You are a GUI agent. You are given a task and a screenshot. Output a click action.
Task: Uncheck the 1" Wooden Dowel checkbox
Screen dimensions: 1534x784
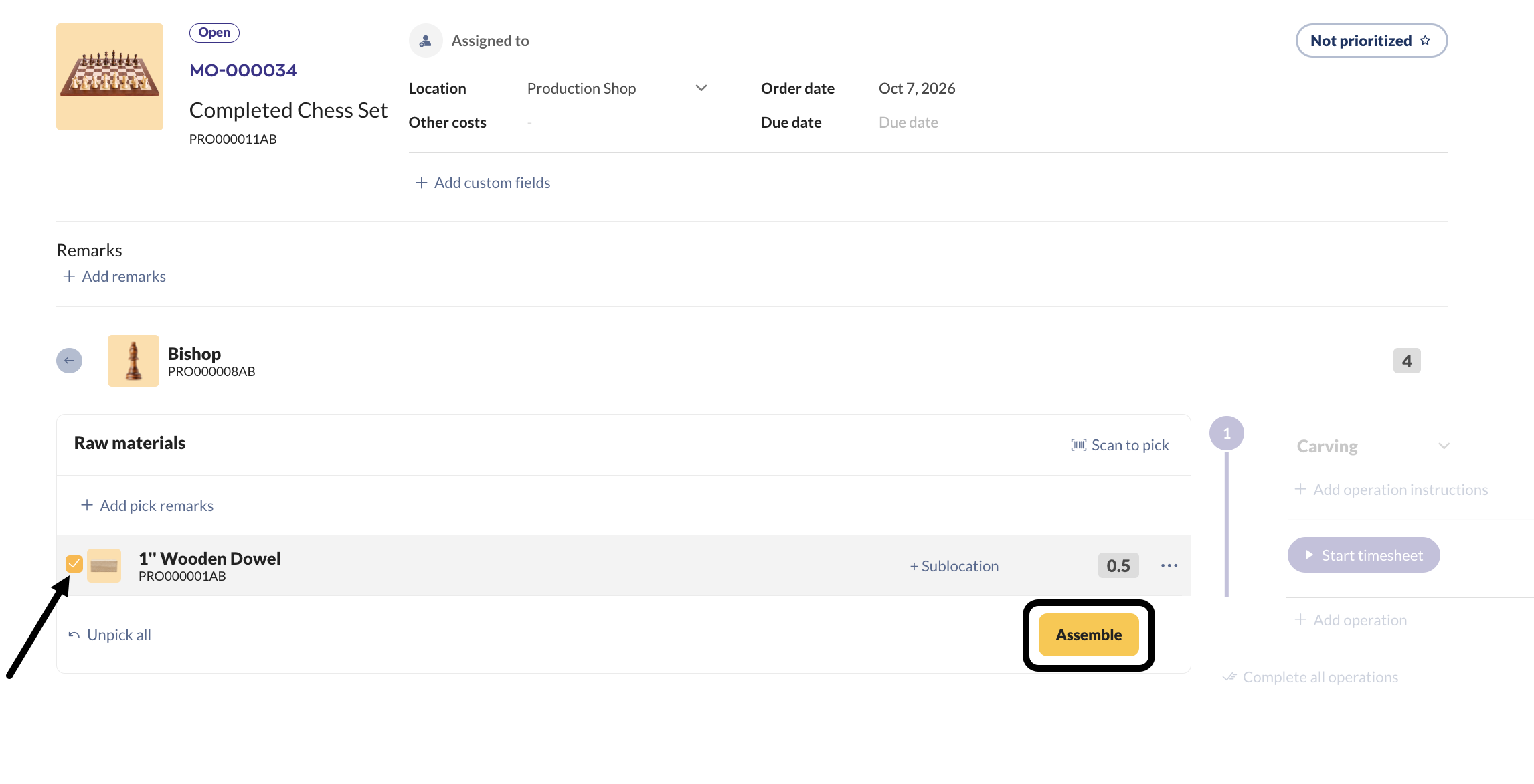[74, 564]
